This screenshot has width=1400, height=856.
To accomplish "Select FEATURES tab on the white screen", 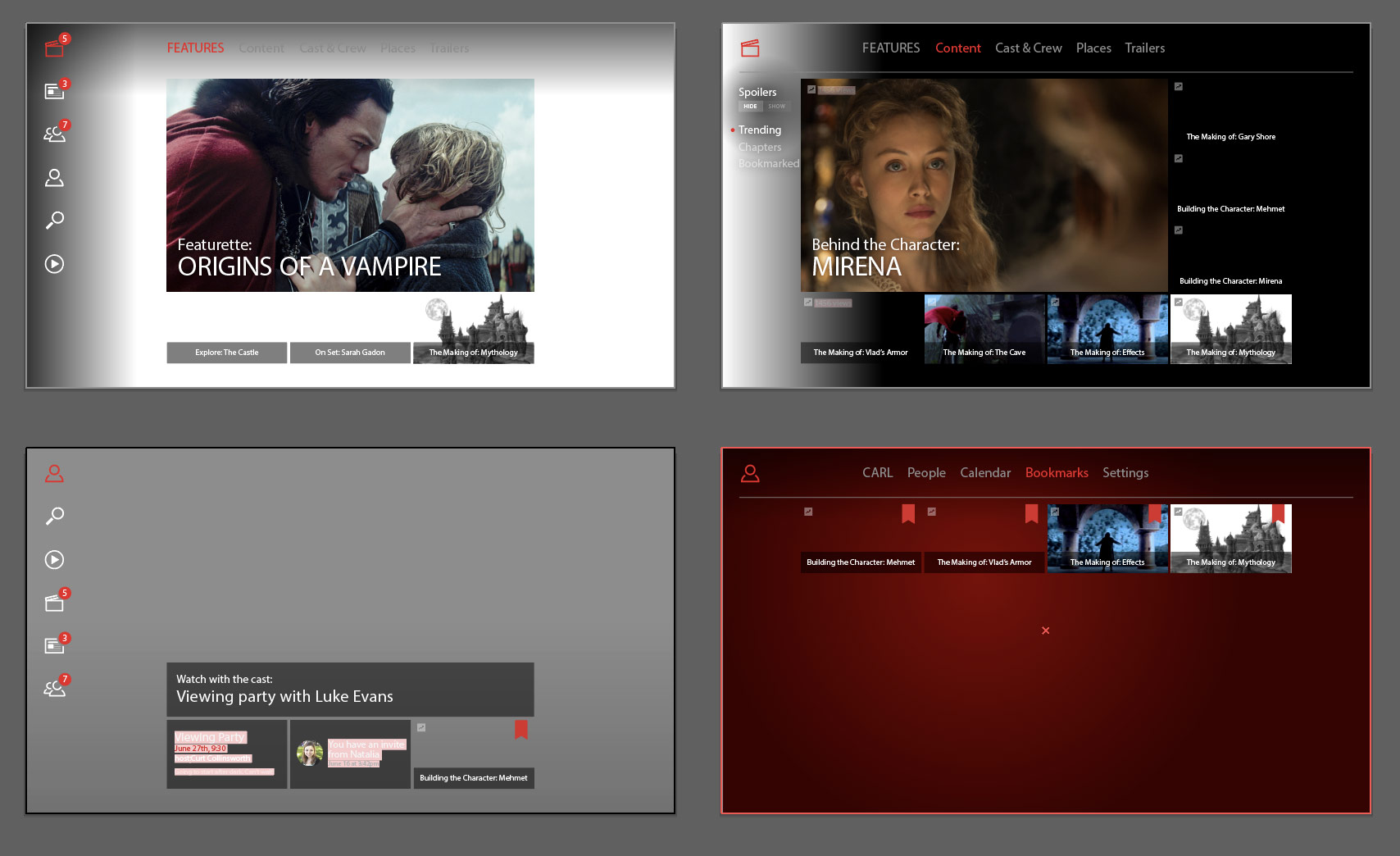I will point(195,48).
